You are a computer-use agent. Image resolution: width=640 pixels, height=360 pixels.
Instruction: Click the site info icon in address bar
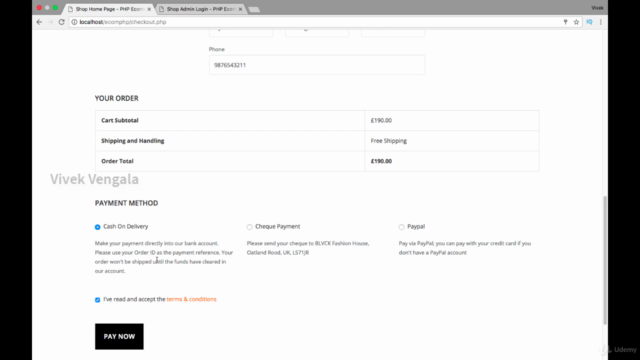coord(74,22)
